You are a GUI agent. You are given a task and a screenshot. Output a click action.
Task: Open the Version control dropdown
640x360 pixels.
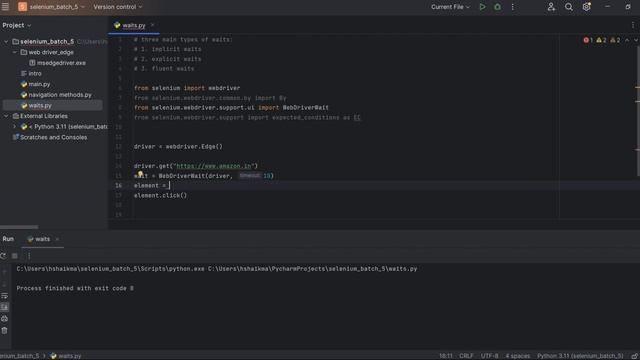point(118,7)
